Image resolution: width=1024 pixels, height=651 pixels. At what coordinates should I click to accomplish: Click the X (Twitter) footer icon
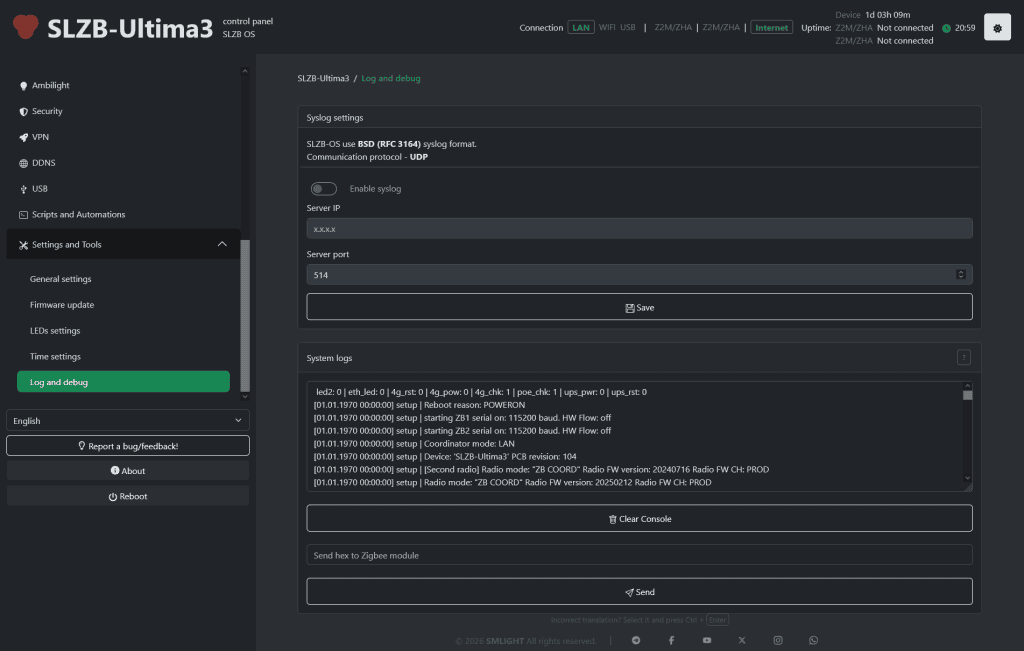tap(742, 640)
